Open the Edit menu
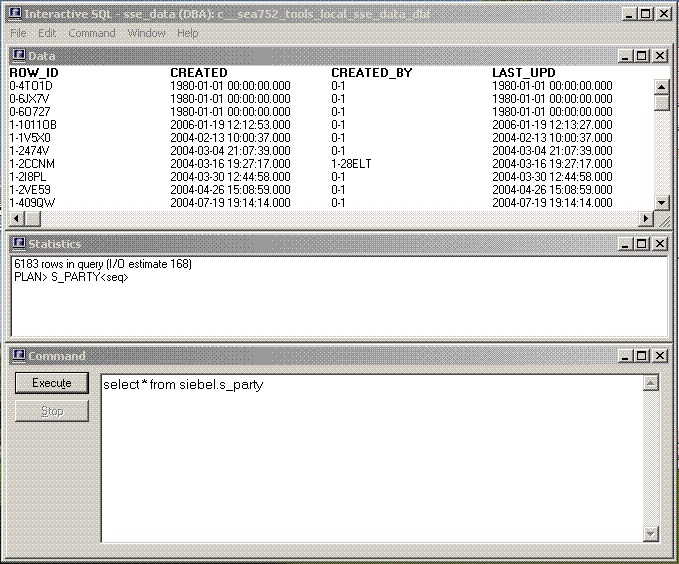Viewport: 679px width, 564px height. pos(47,33)
